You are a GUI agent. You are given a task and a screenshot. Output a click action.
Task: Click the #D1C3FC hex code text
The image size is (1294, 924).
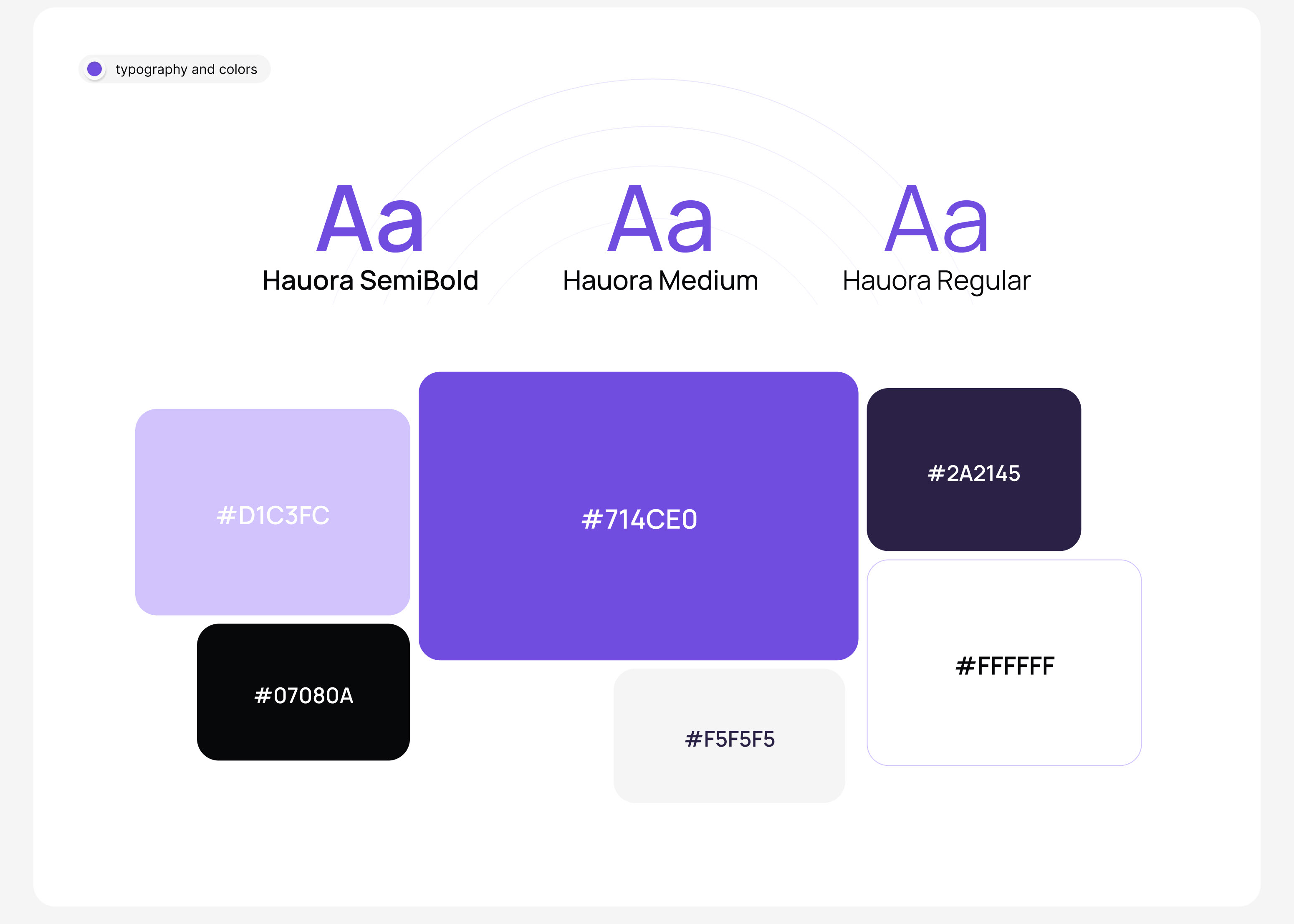pyautogui.click(x=273, y=515)
